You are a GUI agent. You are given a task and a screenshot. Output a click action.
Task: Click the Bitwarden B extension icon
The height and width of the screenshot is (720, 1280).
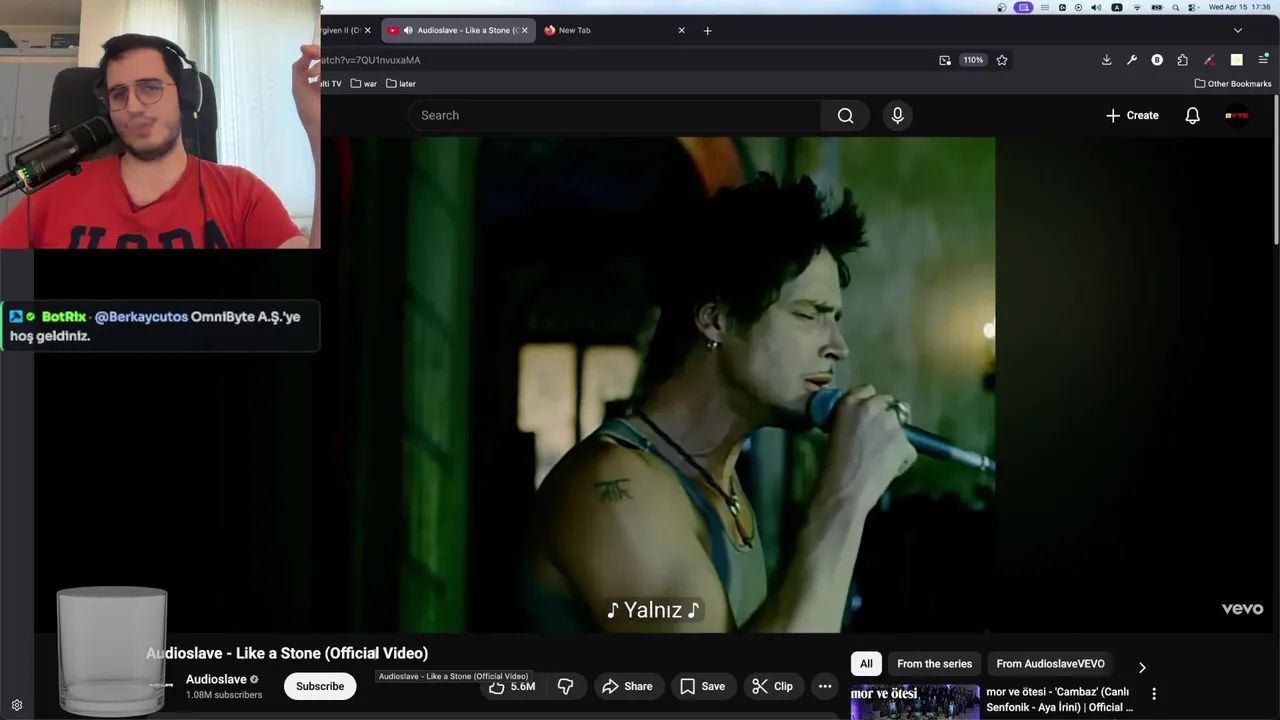pos(1157,60)
